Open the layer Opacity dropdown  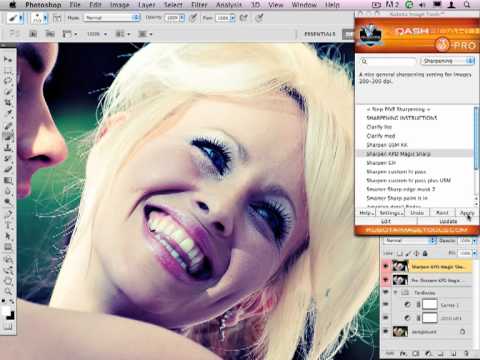click(x=474, y=240)
